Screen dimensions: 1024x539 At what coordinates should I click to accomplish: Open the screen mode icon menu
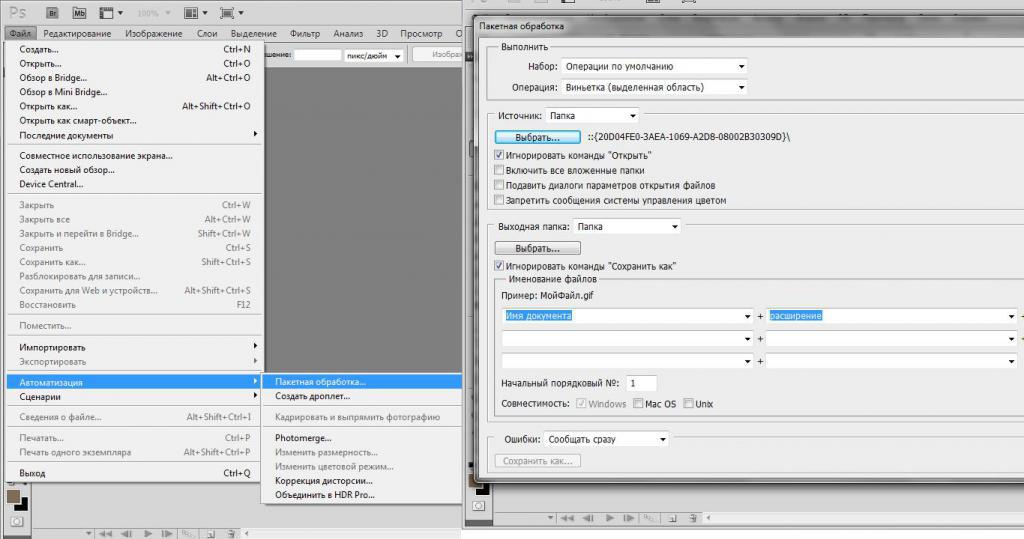coord(232,12)
